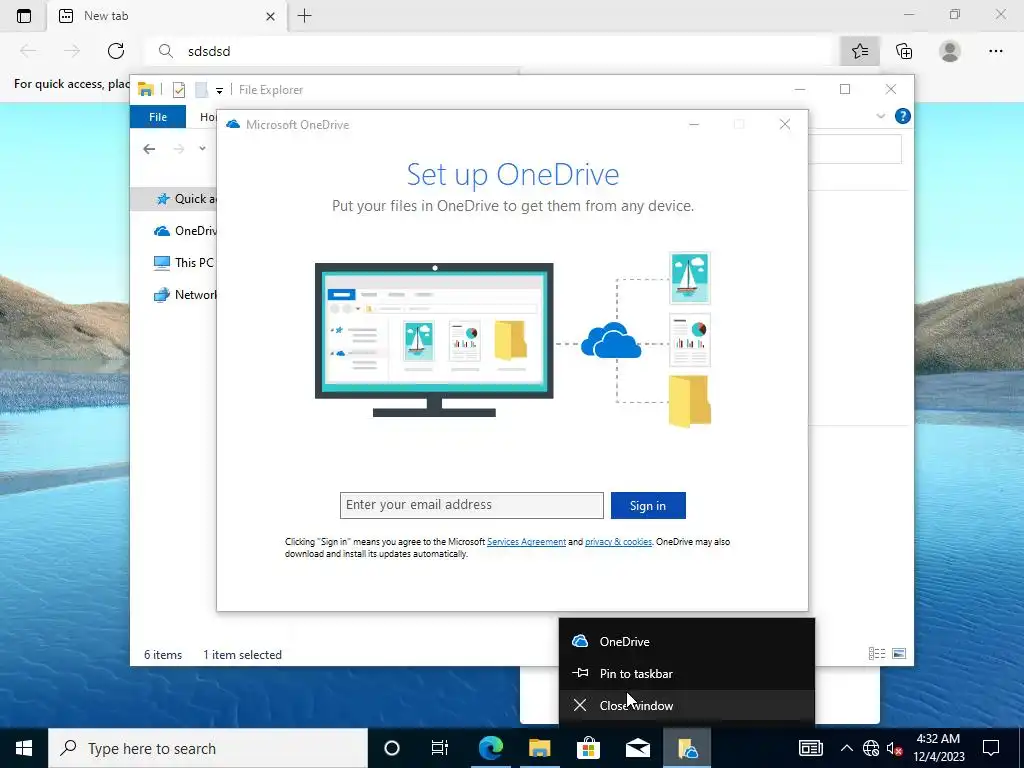Image resolution: width=1024 pixels, height=768 pixels.
Task: Open Microsoft Store from taskbar
Action: 588,748
